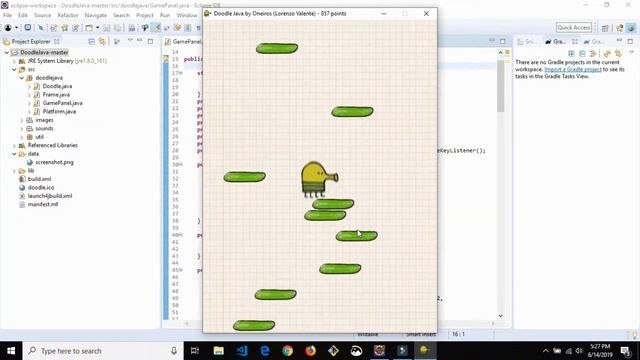
Task: Maximize the editor area
Action: click(503, 41)
